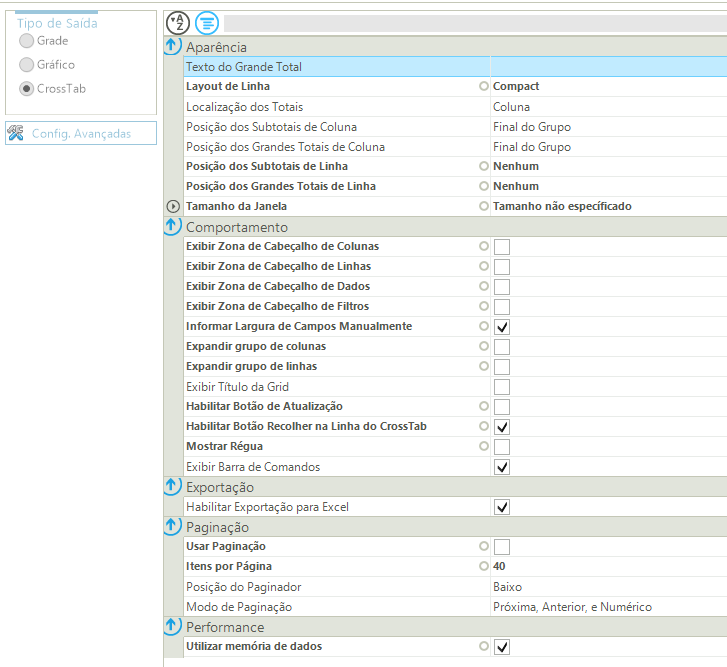Click the categorized view icon
This screenshot has height=667, width=727.
[x=207, y=22]
